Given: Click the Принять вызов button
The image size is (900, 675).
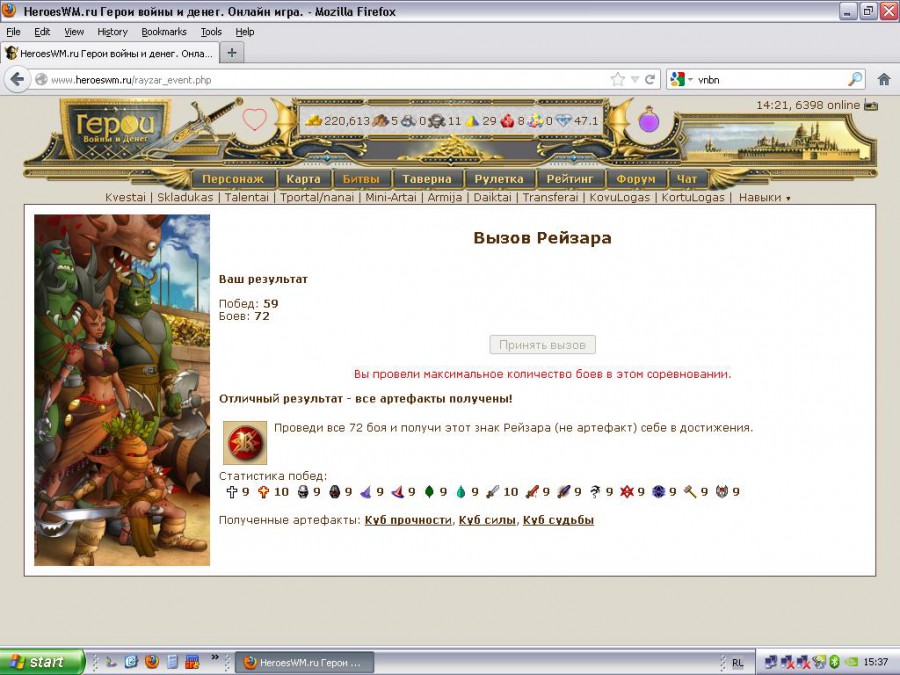Looking at the screenshot, I should (542, 345).
